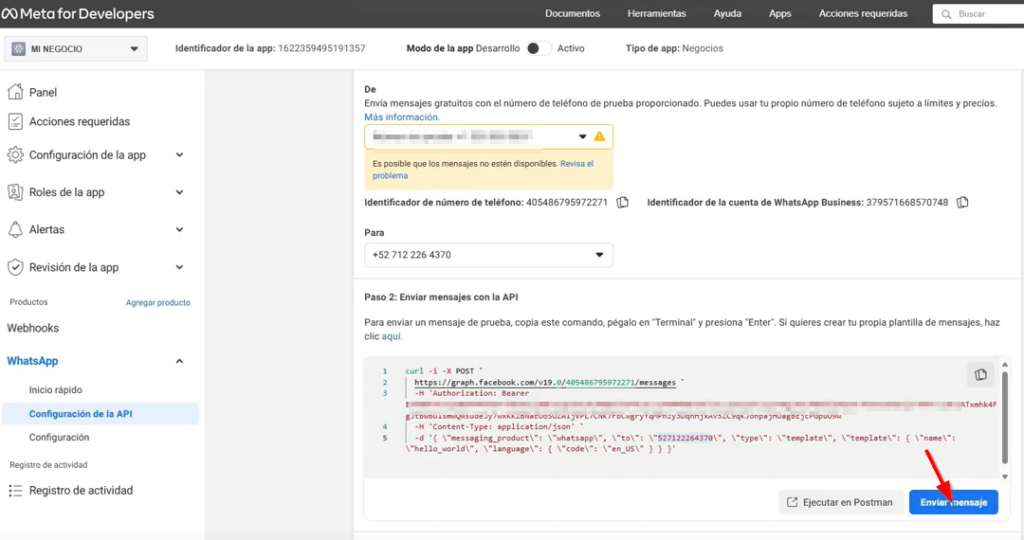Open the Para recipient number dropdown
1024x540 pixels.
(488, 255)
